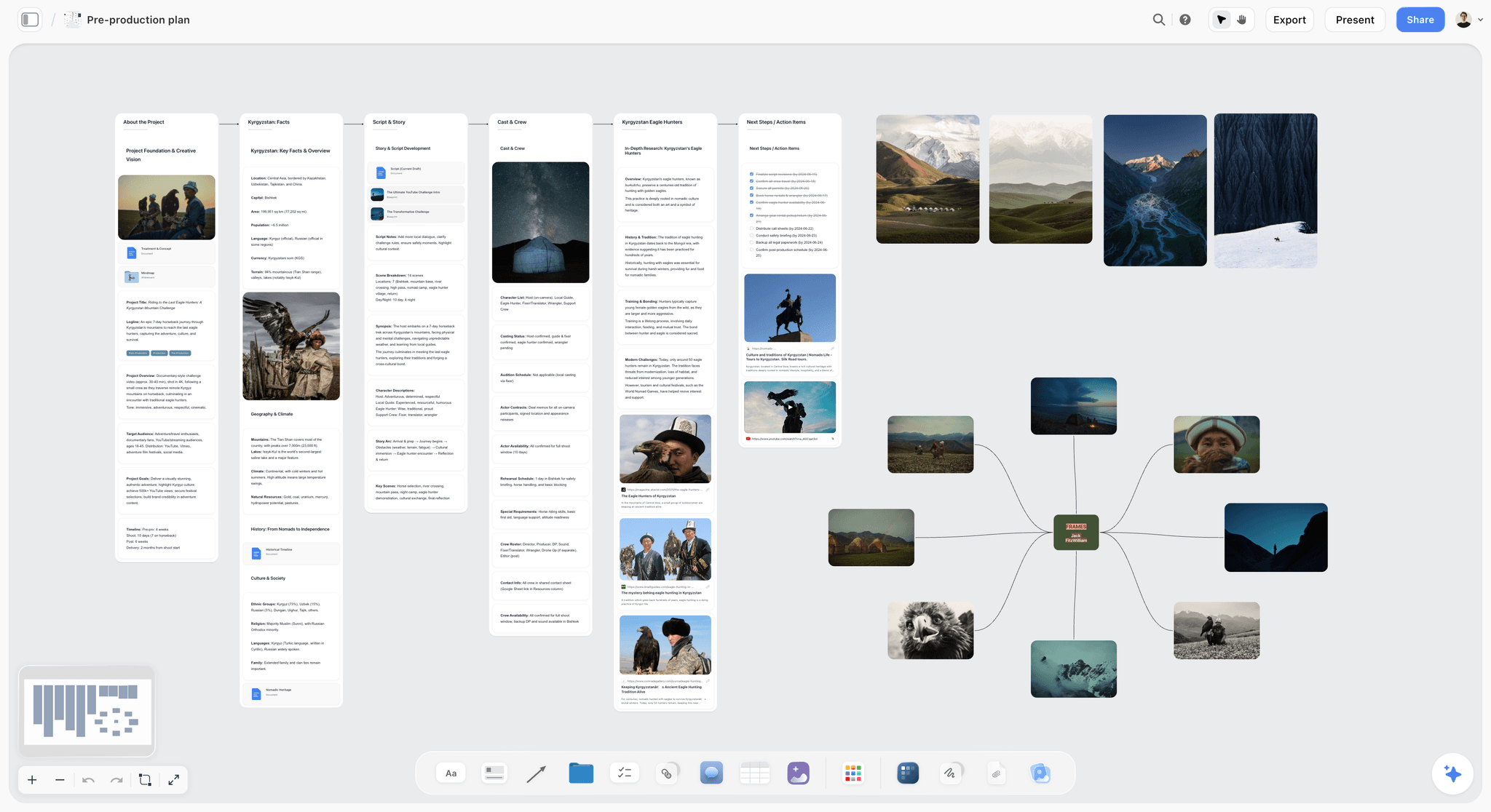1491x812 pixels.
Task: Select the About the Project column header
Action: pyautogui.click(x=143, y=122)
